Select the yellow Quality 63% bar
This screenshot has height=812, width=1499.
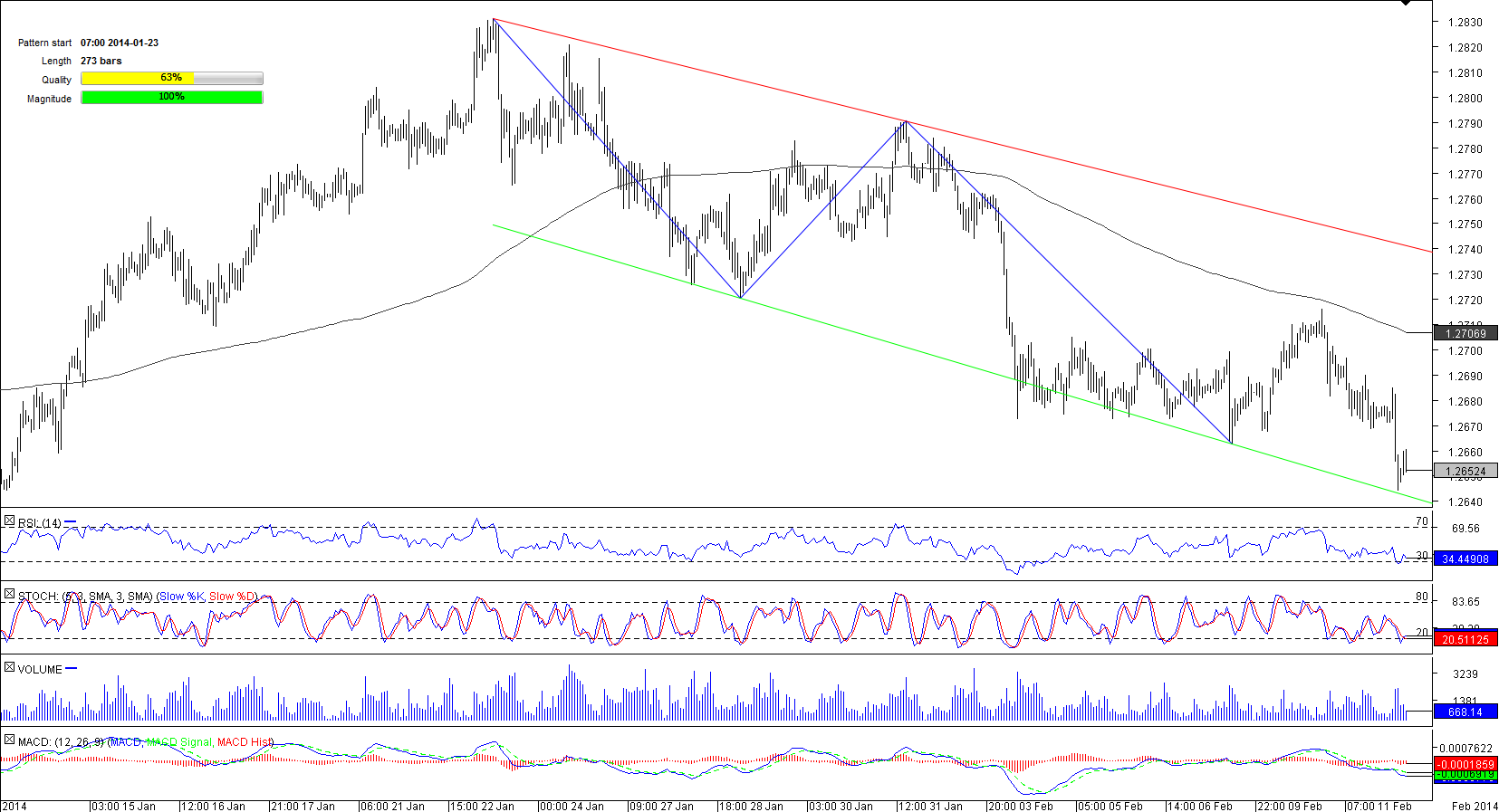click(172, 79)
